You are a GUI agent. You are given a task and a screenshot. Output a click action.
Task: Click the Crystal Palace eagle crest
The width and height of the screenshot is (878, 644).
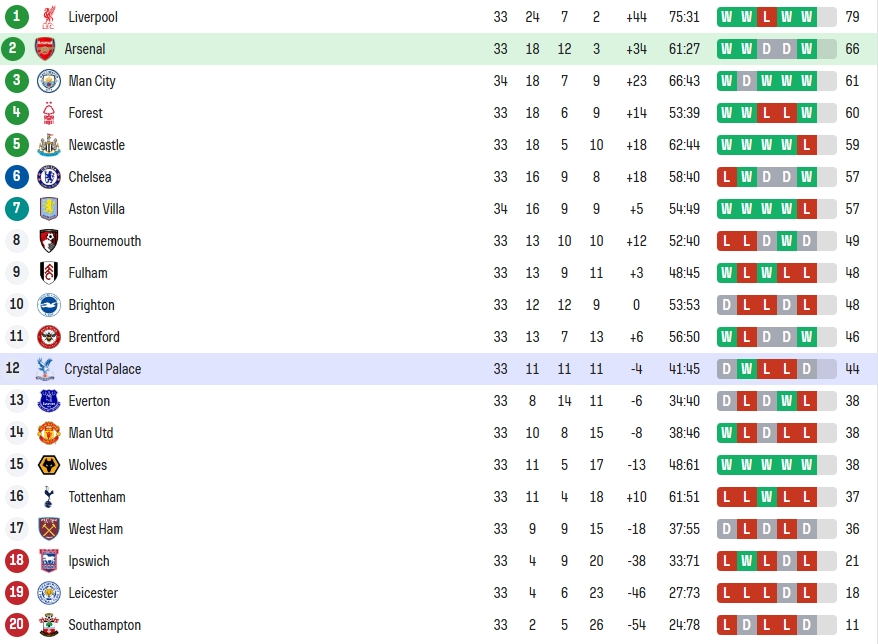coord(45,369)
